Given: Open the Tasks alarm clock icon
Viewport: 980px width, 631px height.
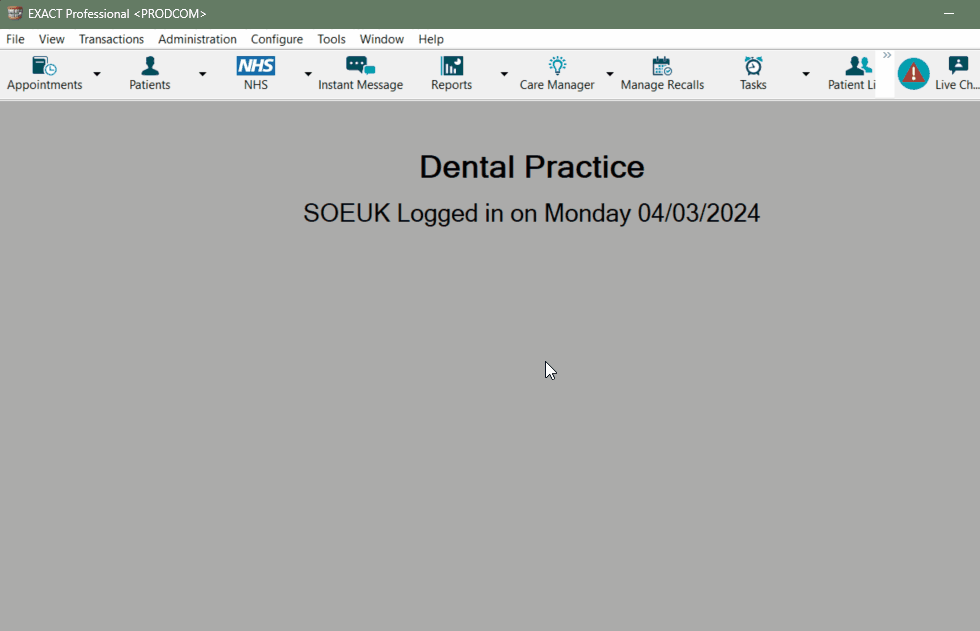Looking at the screenshot, I should [753, 67].
